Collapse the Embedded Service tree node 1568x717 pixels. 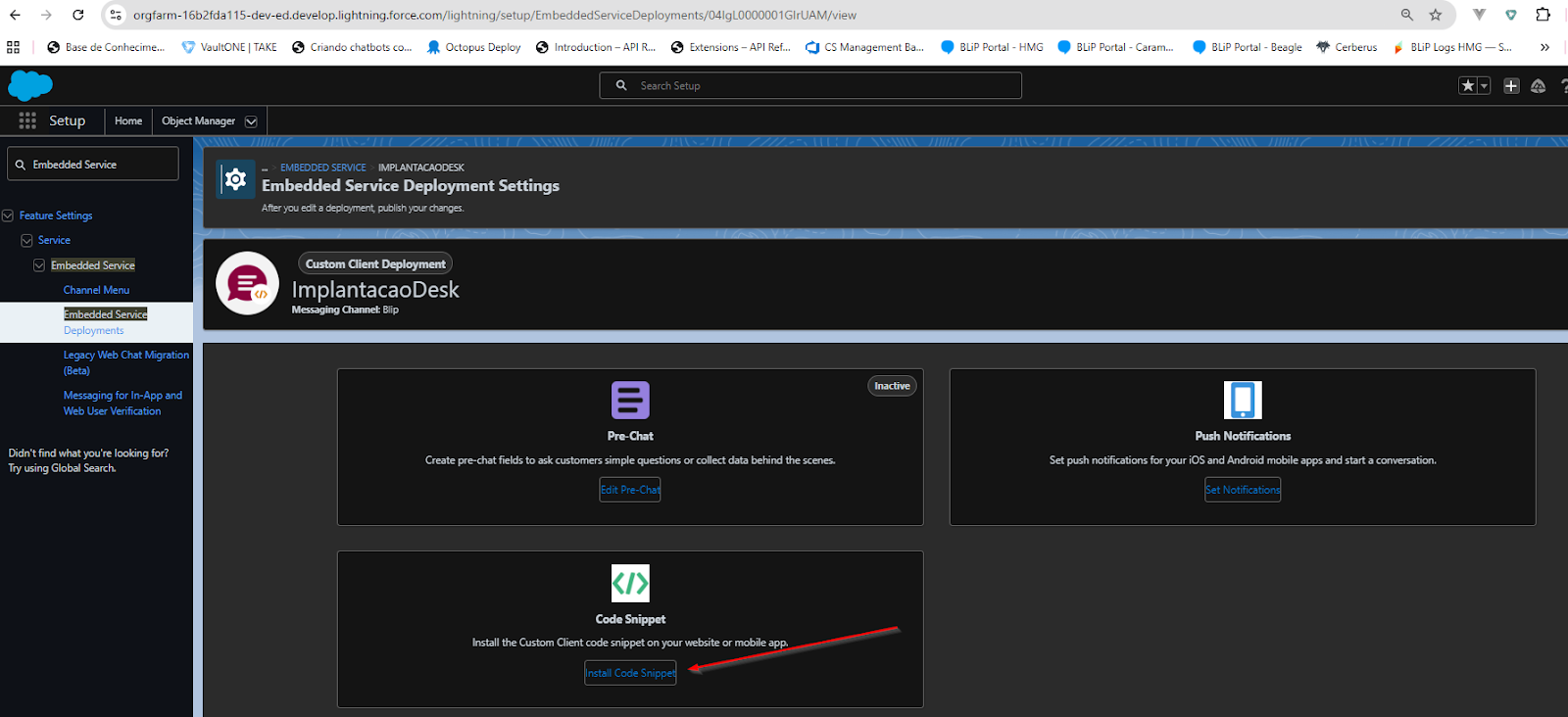click(39, 265)
